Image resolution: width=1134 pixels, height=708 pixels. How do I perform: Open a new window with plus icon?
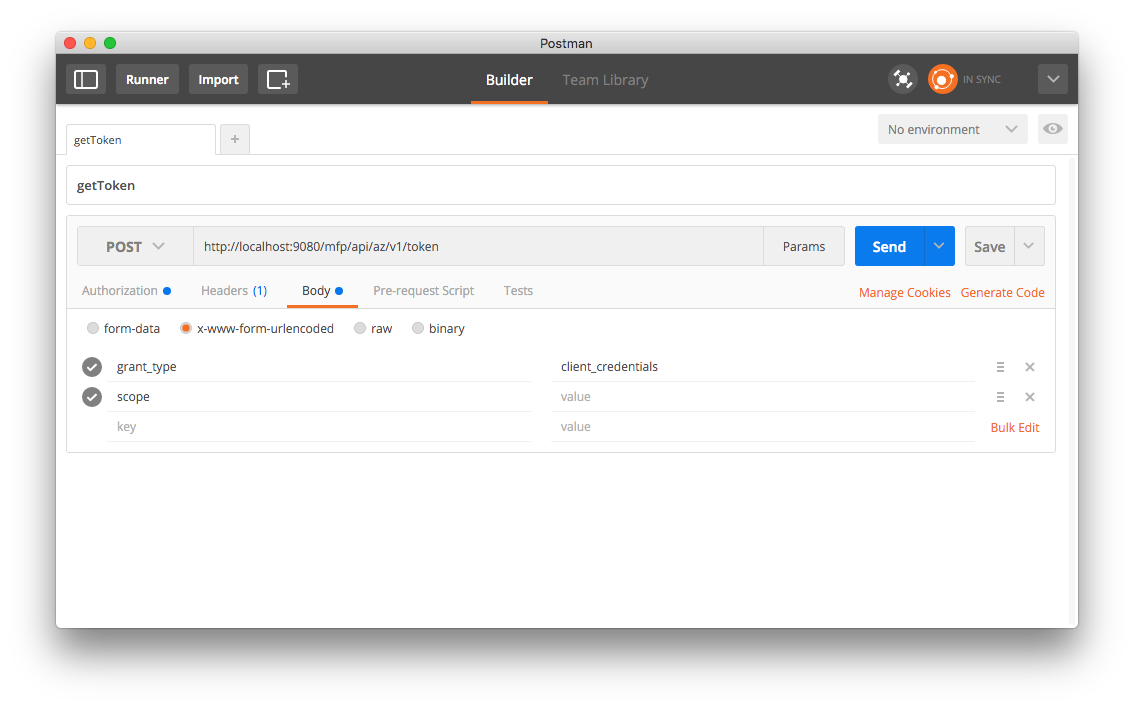coord(278,80)
